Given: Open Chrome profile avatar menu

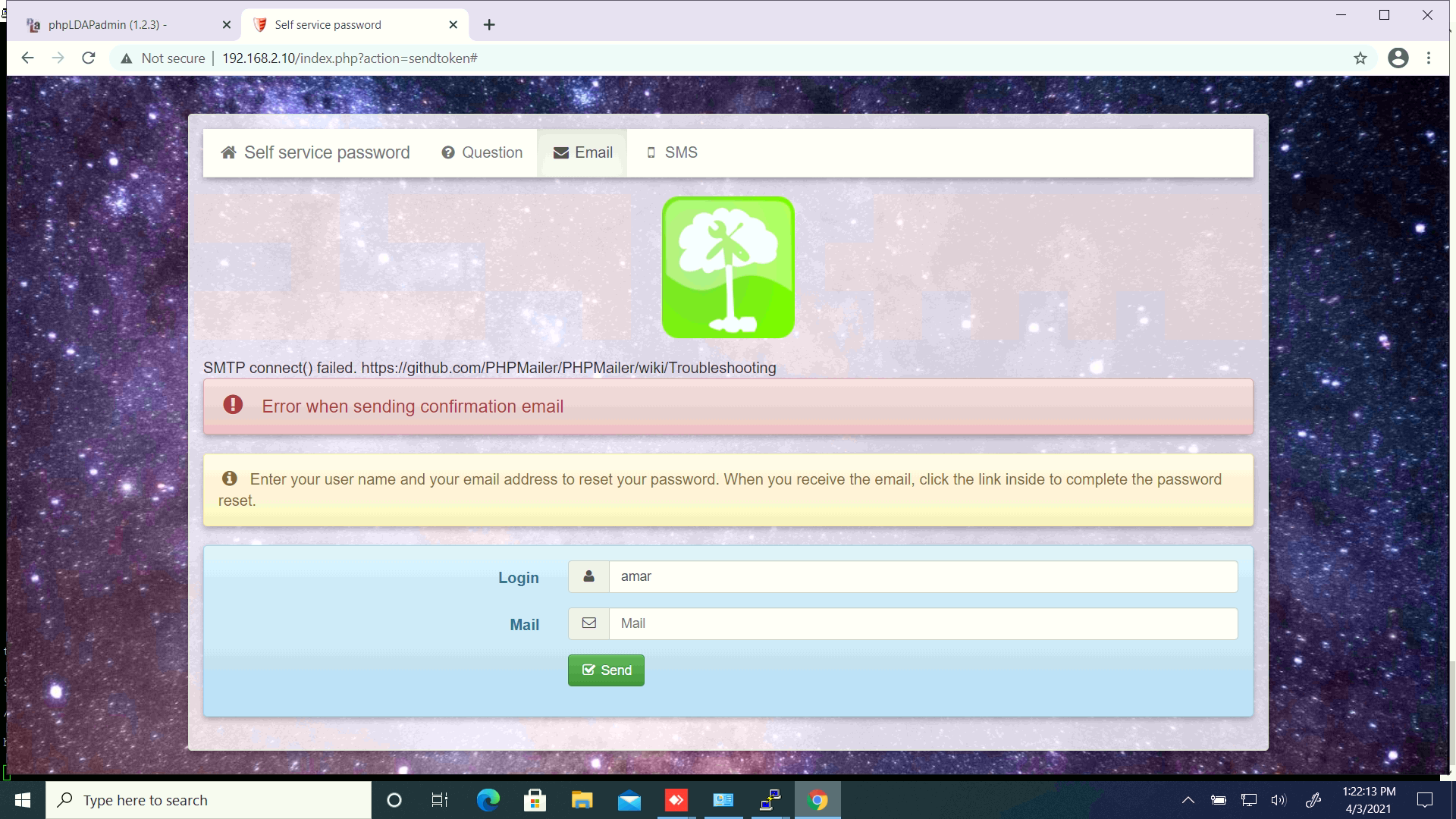Looking at the screenshot, I should point(1398,58).
